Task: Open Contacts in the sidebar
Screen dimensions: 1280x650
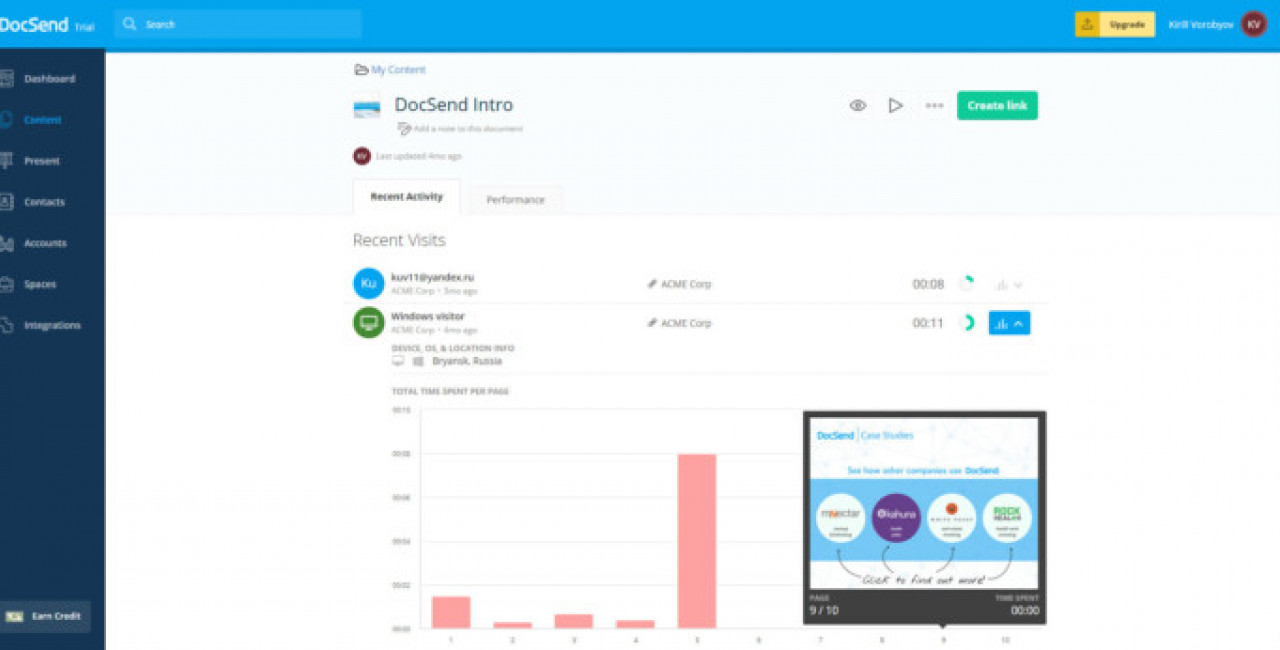Action: click(44, 201)
